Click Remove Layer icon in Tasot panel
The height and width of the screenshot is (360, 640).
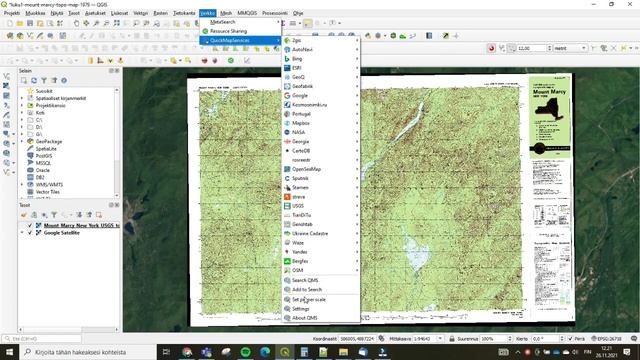[99, 215]
